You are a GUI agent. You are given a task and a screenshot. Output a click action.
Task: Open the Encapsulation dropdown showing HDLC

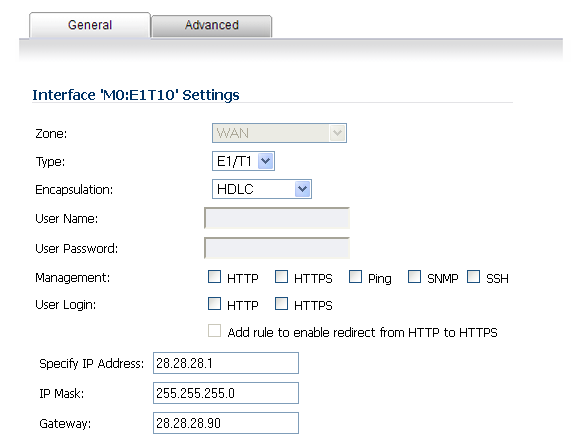click(x=262, y=189)
